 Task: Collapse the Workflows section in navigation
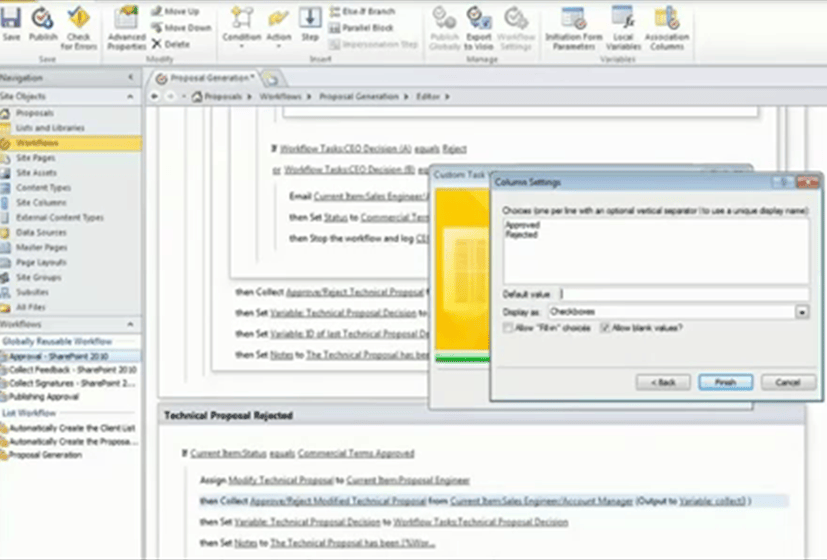coord(130,324)
